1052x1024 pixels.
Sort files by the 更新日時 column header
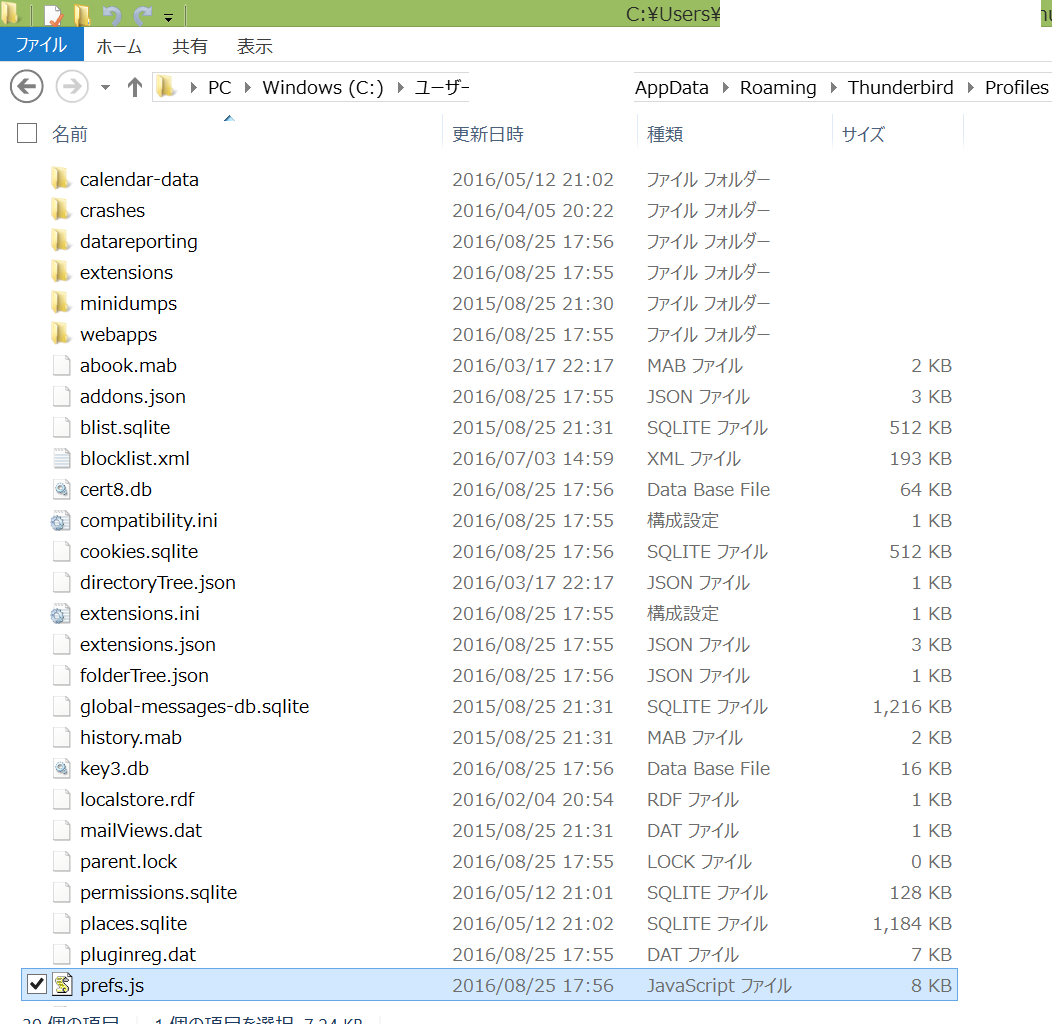(x=488, y=134)
